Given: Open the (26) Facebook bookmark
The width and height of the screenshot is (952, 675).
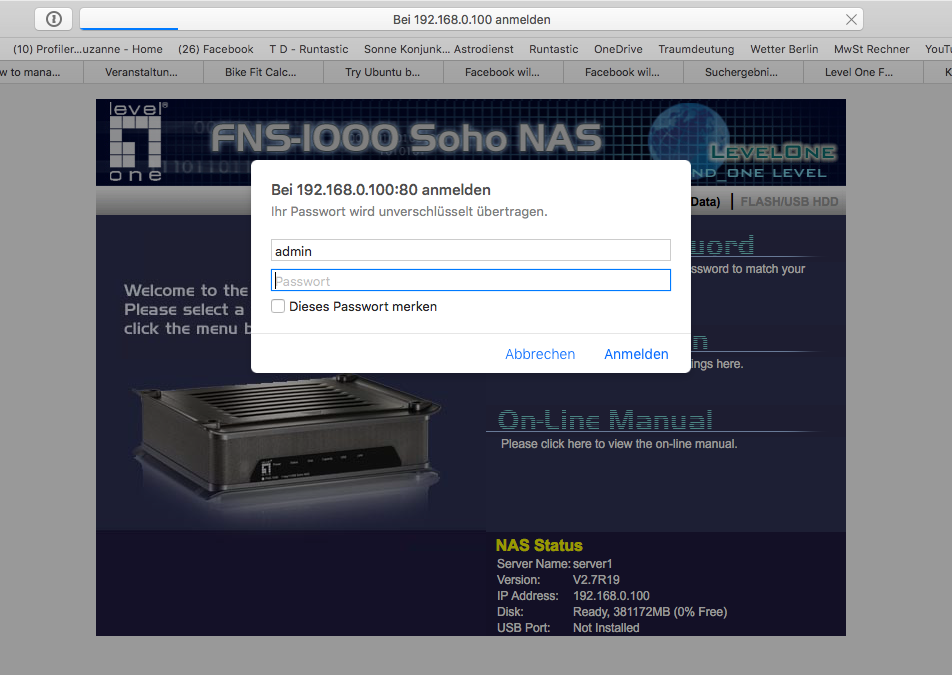Looking at the screenshot, I should click(216, 49).
